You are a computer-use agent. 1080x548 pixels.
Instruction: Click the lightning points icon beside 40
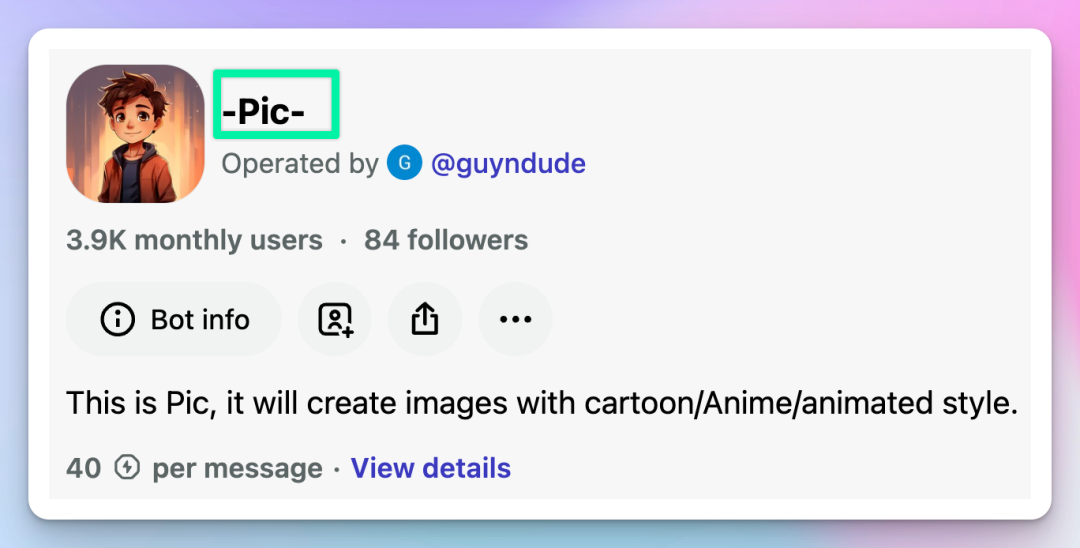[x=127, y=468]
